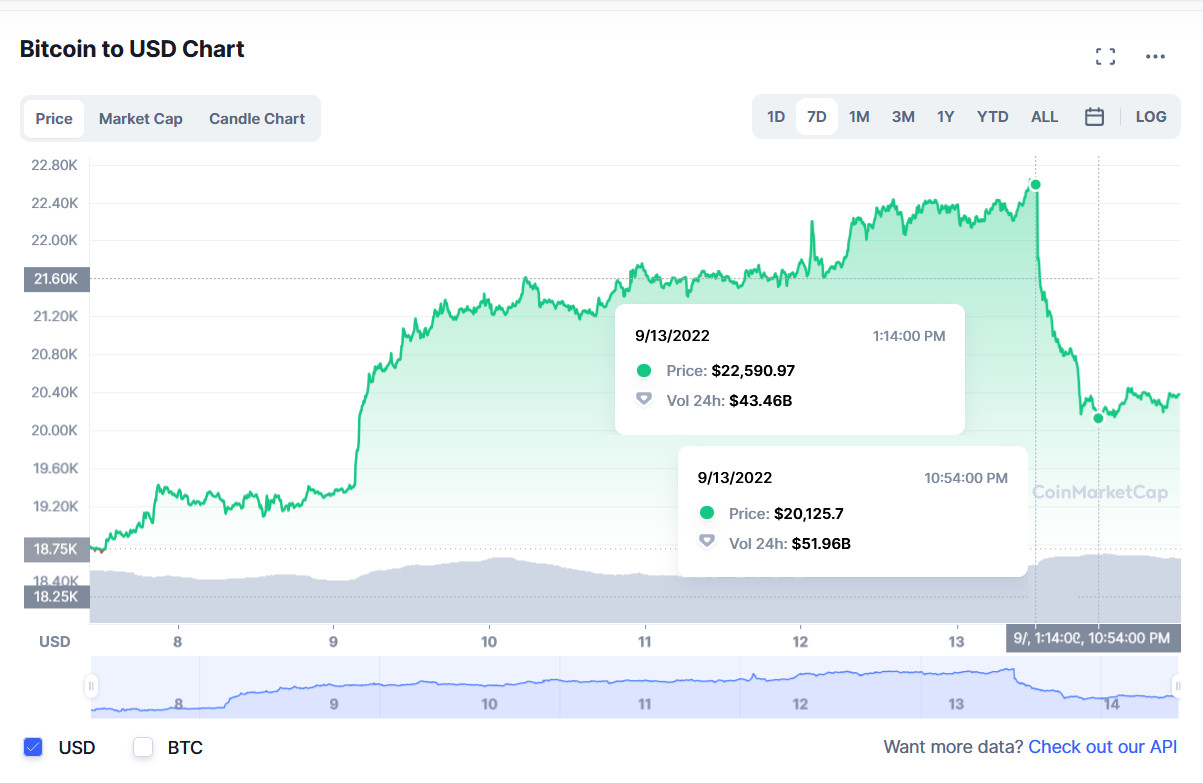Switch to the Market Cap tab
The width and height of the screenshot is (1203, 783).
click(x=140, y=119)
